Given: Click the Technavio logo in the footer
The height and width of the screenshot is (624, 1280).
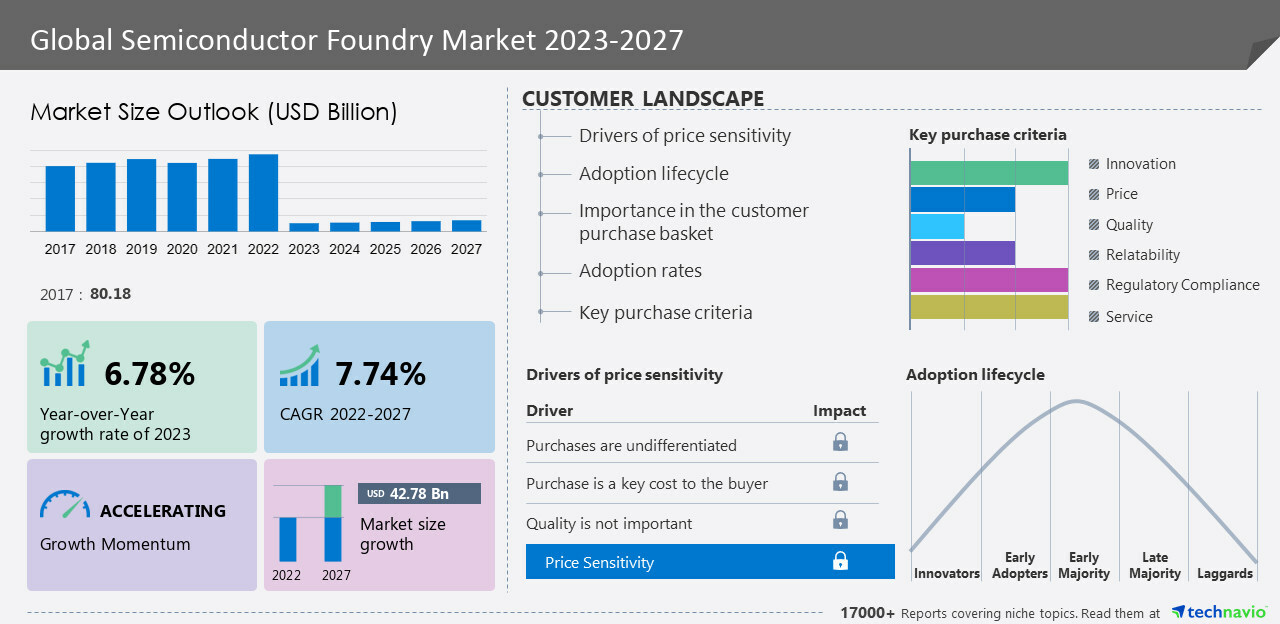Looking at the screenshot, I should (1219, 612).
